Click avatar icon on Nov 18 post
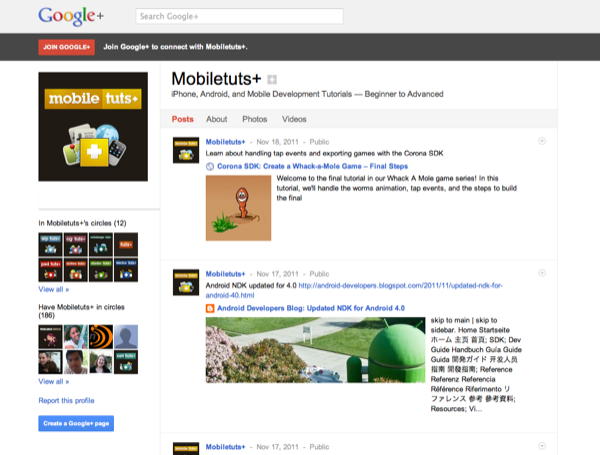Image resolution: width=600 pixels, height=455 pixels. [x=186, y=150]
